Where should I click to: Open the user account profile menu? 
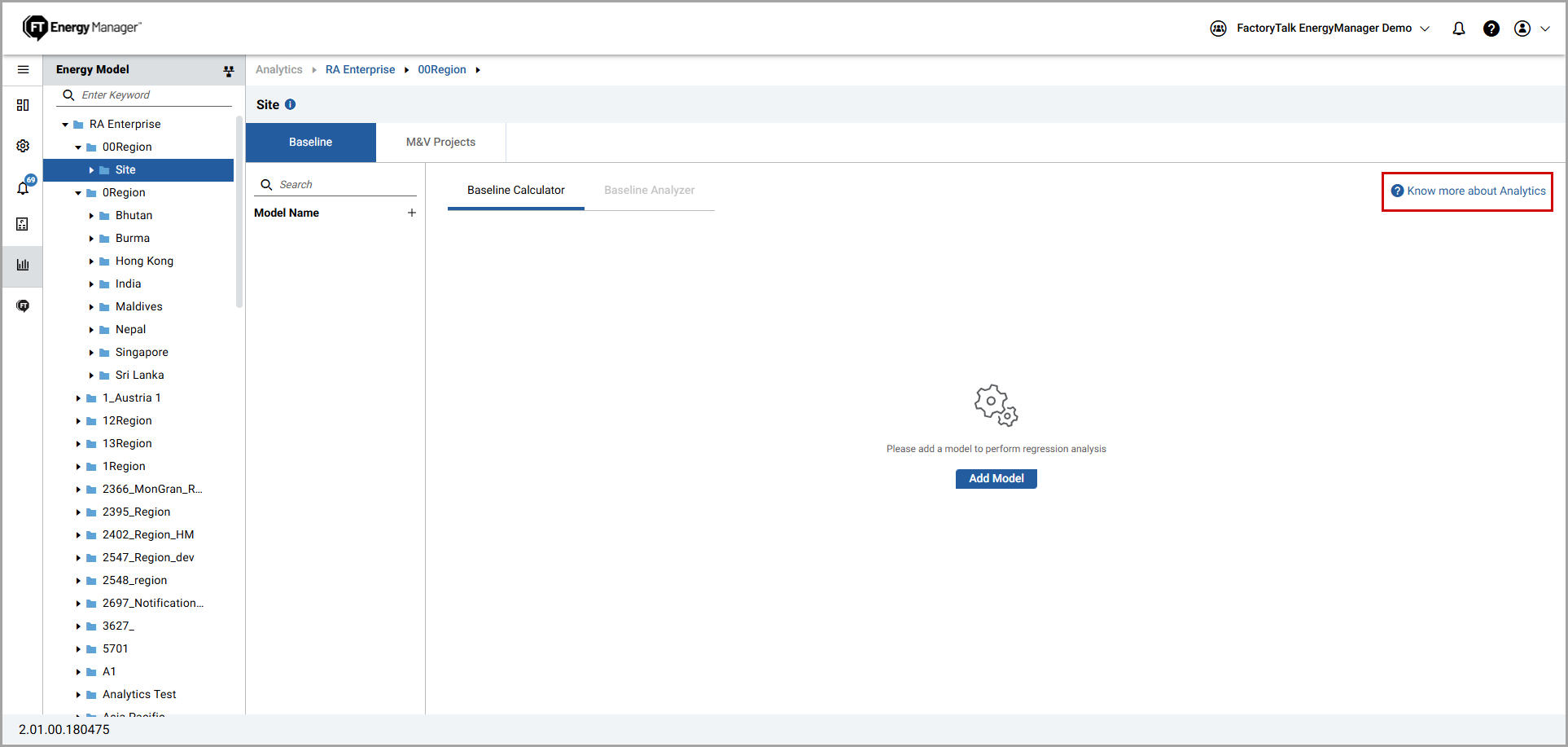[x=1531, y=29]
